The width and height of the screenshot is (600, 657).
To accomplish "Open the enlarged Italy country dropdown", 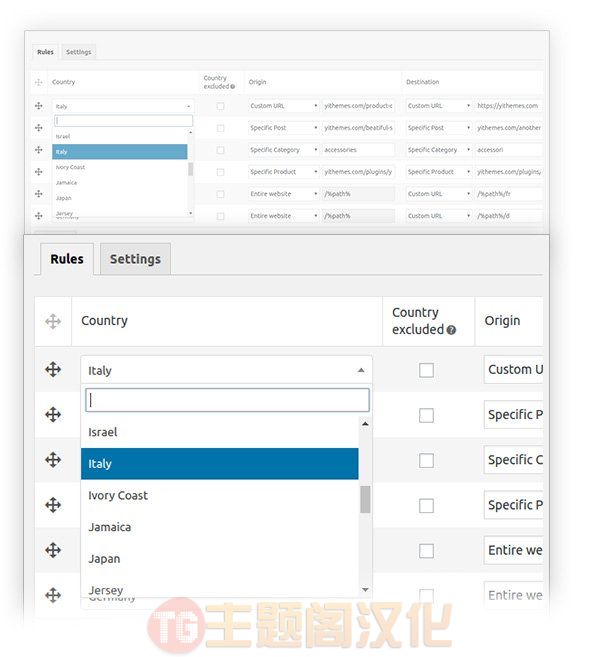I will tap(226, 370).
